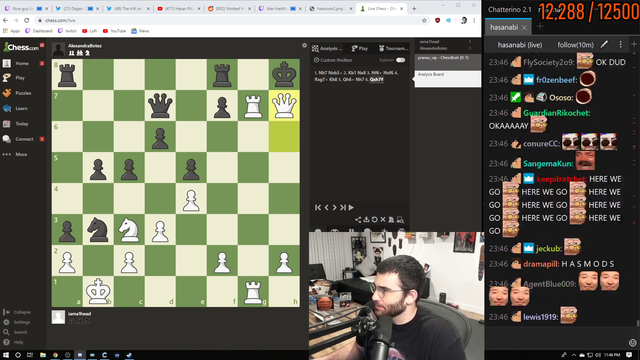Open a new browser tab
This screenshot has width=640, height=360.
click(414, 9)
